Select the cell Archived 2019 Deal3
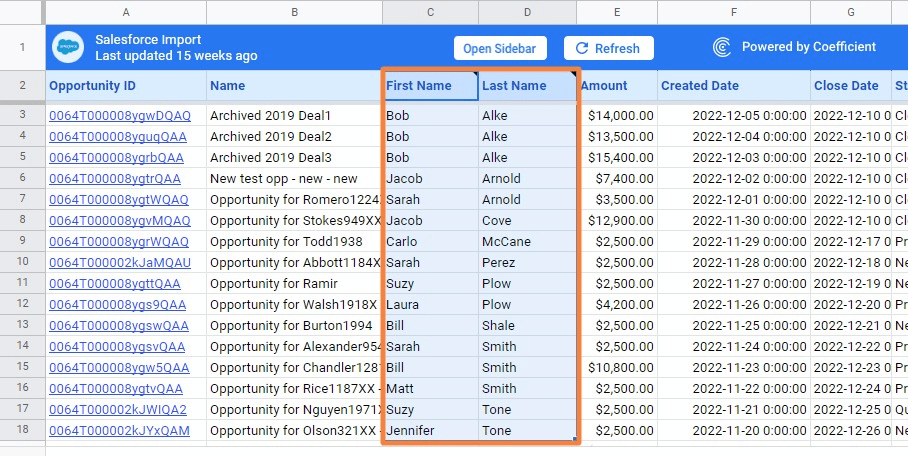 [294, 157]
